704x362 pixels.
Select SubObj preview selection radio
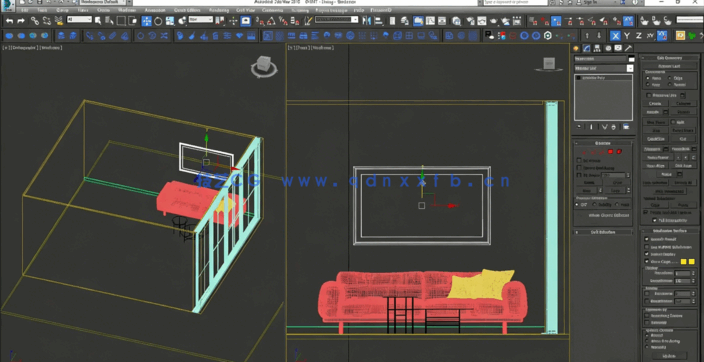pos(594,204)
